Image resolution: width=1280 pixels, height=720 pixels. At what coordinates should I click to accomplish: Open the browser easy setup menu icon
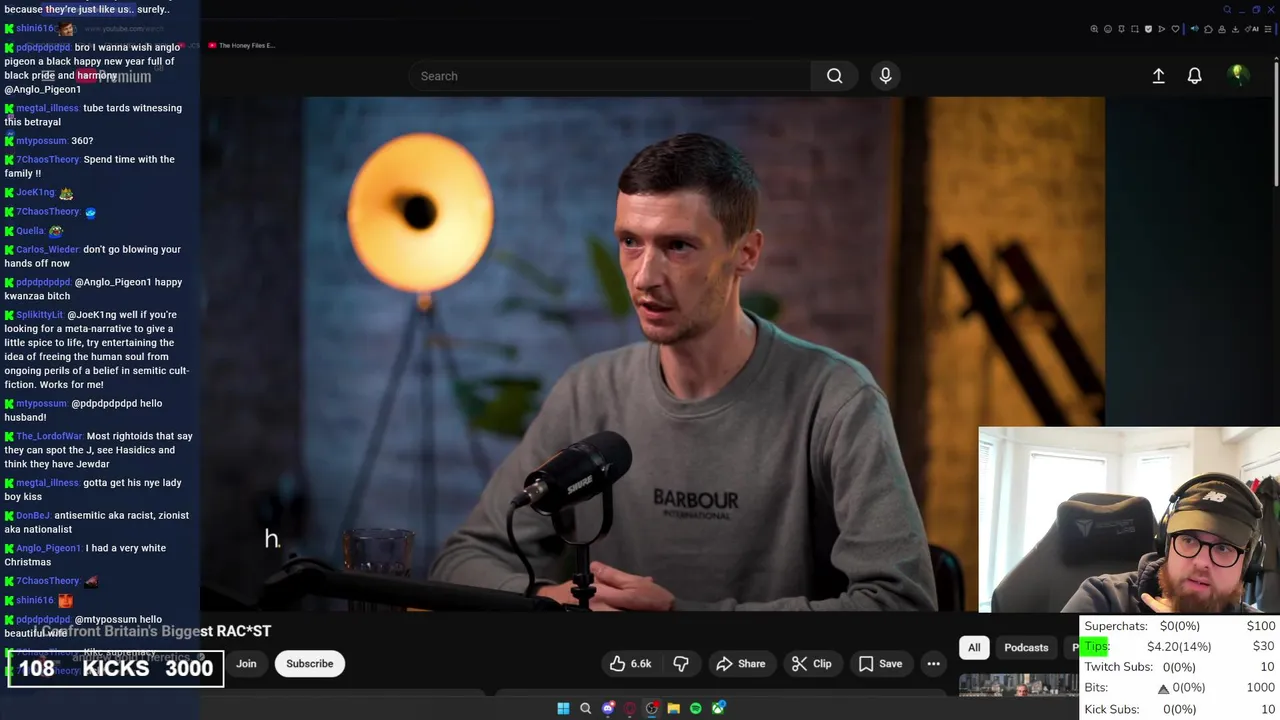point(1268,29)
